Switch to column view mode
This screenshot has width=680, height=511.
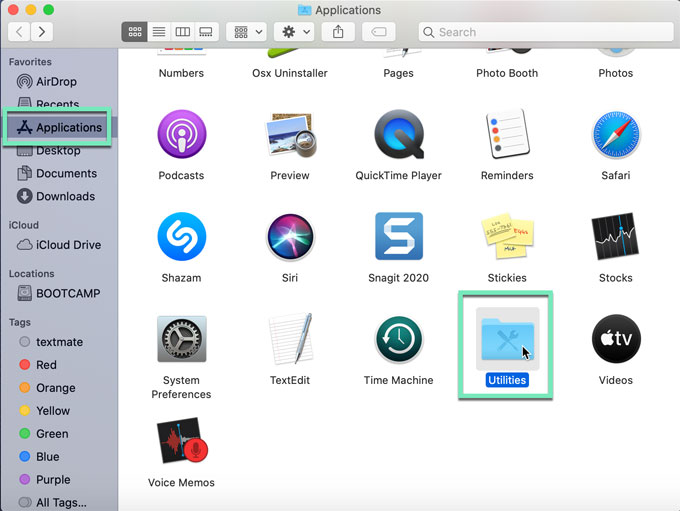tap(182, 32)
